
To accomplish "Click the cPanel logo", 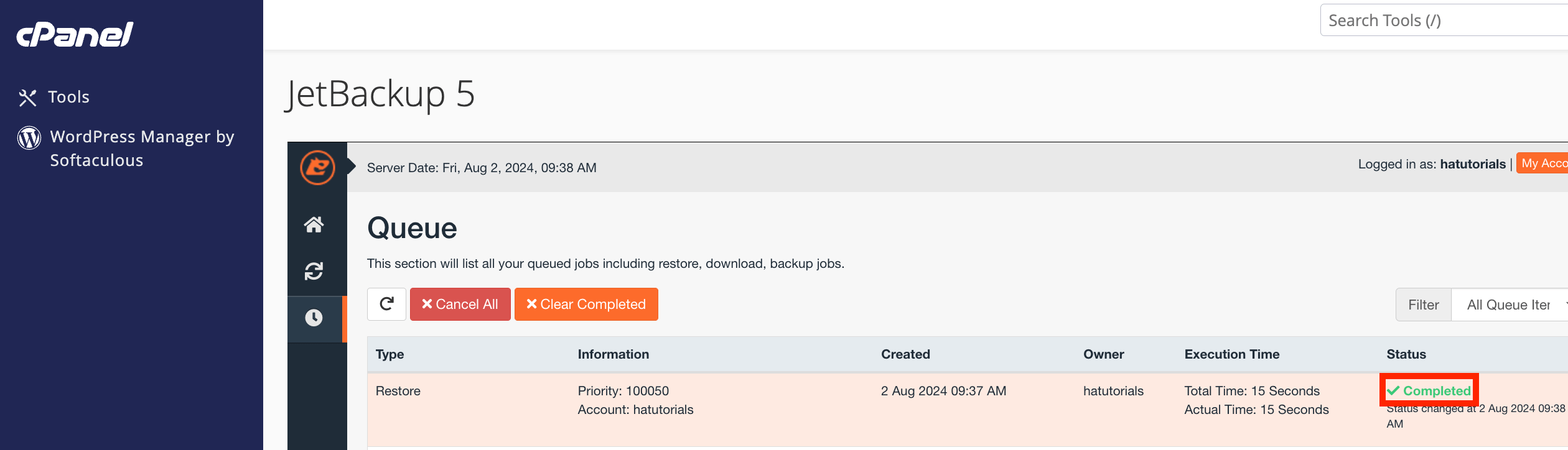I will (75, 34).
